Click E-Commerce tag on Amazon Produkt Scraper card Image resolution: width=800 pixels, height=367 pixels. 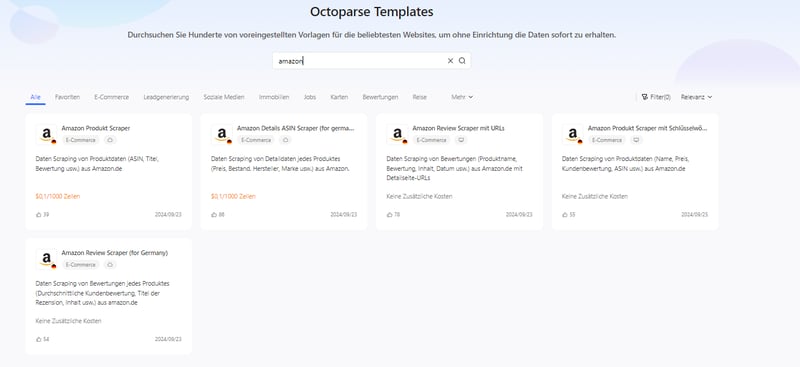81,140
